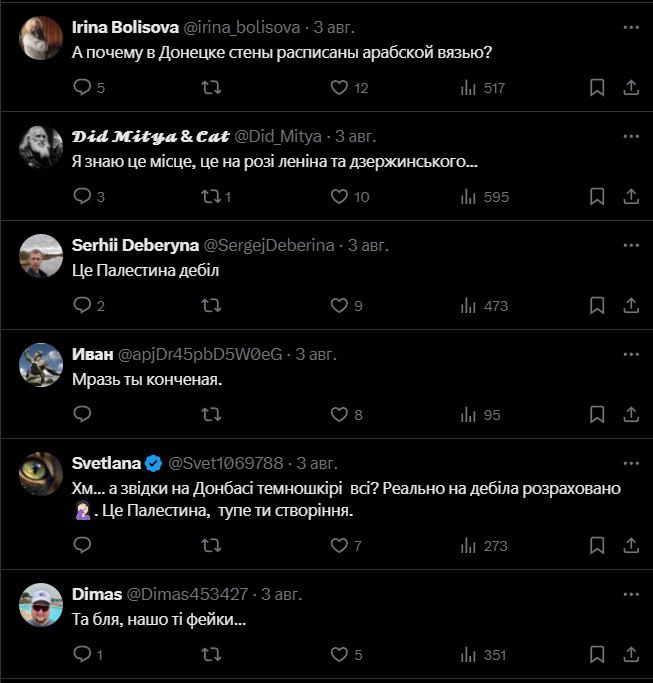Open more options on Irina Bolisova's tweet

tap(631, 27)
